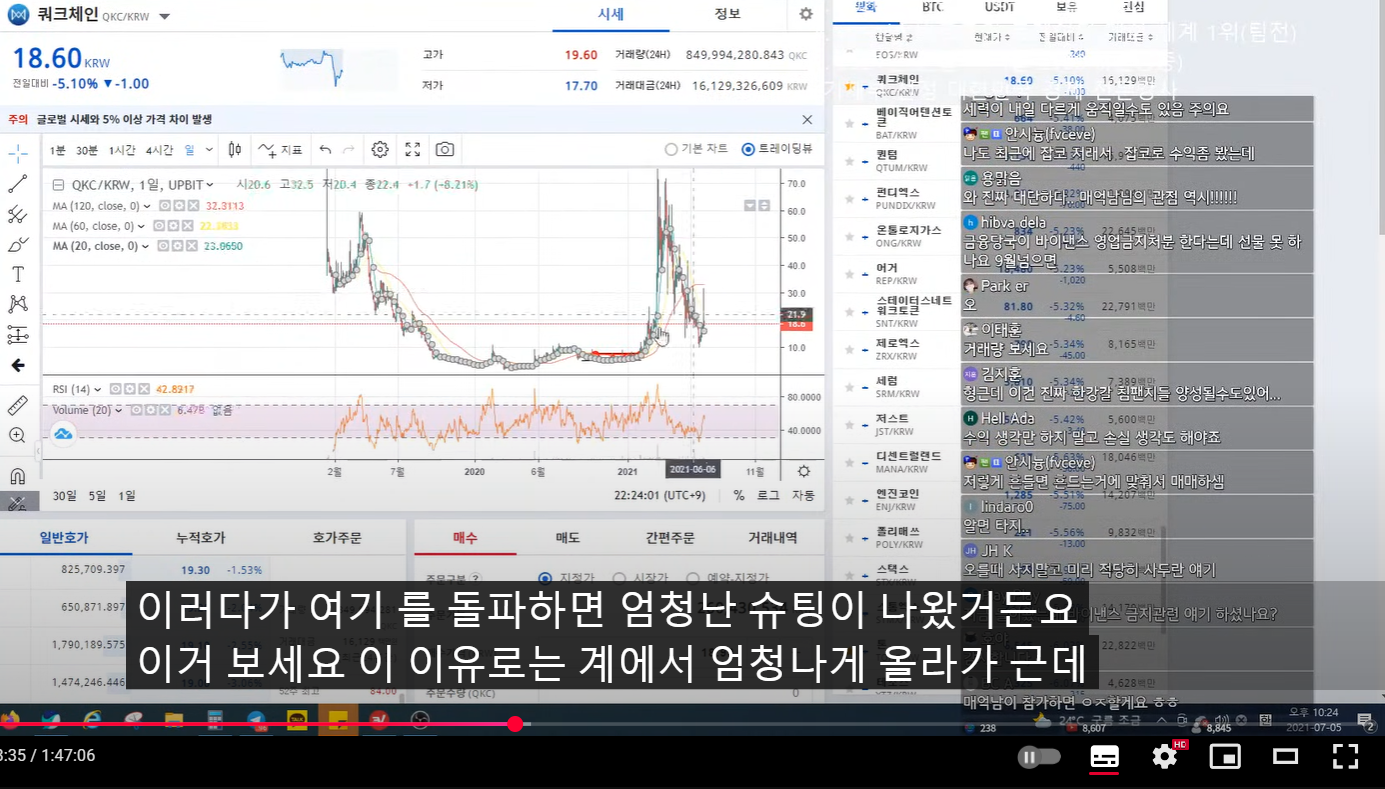Select the ruler measure tool
This screenshot has height=789, width=1385.
[x=18, y=405]
